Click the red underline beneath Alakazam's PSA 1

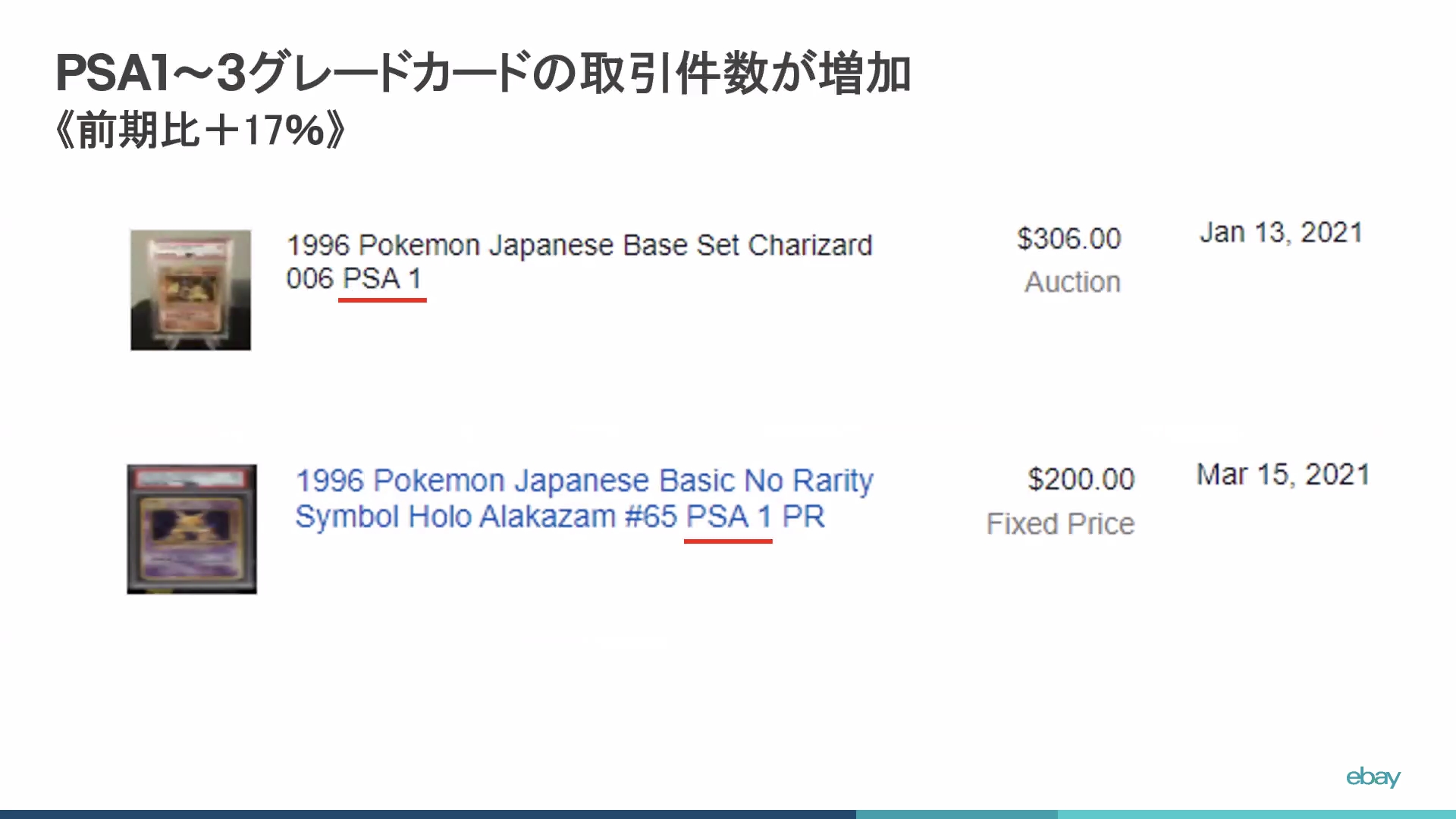(728, 541)
